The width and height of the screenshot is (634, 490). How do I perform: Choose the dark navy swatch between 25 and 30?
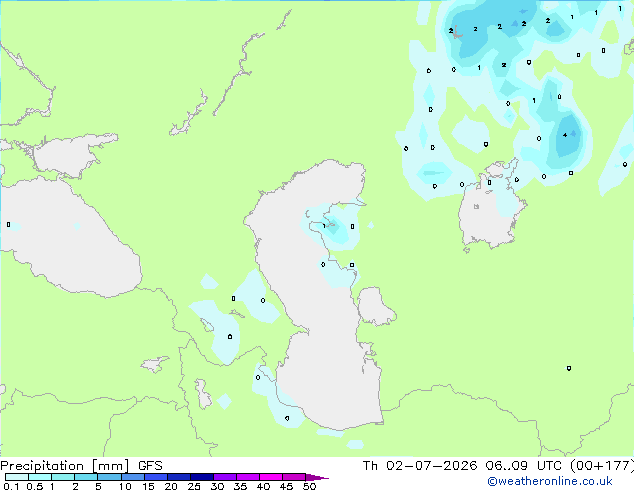point(201,477)
